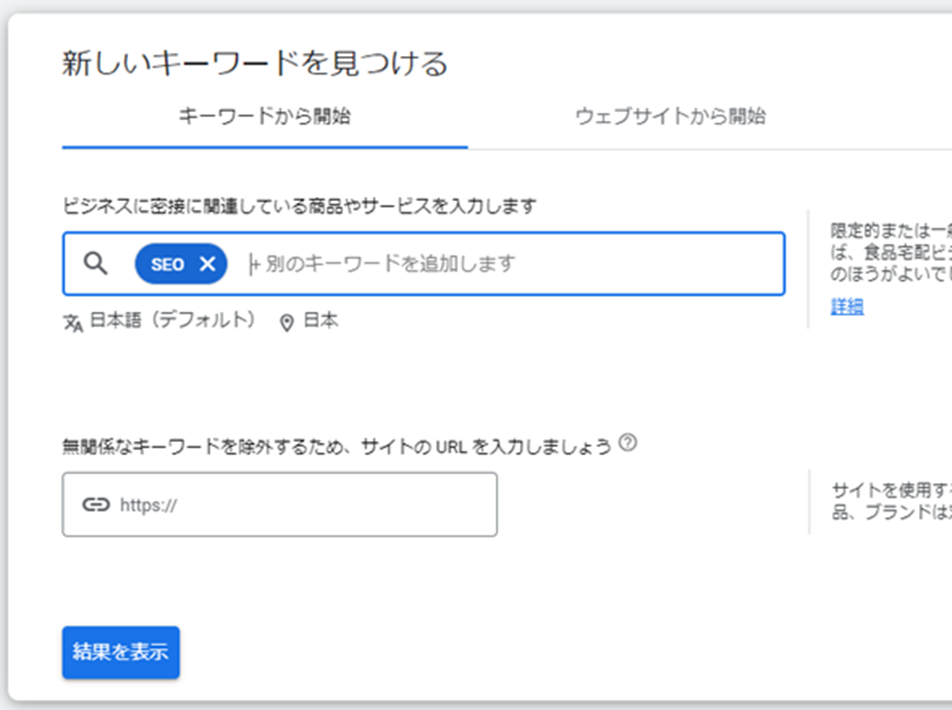Screen dimensions: 952x710
Task: Click the link chain icon in URL field
Action: [x=96, y=505]
